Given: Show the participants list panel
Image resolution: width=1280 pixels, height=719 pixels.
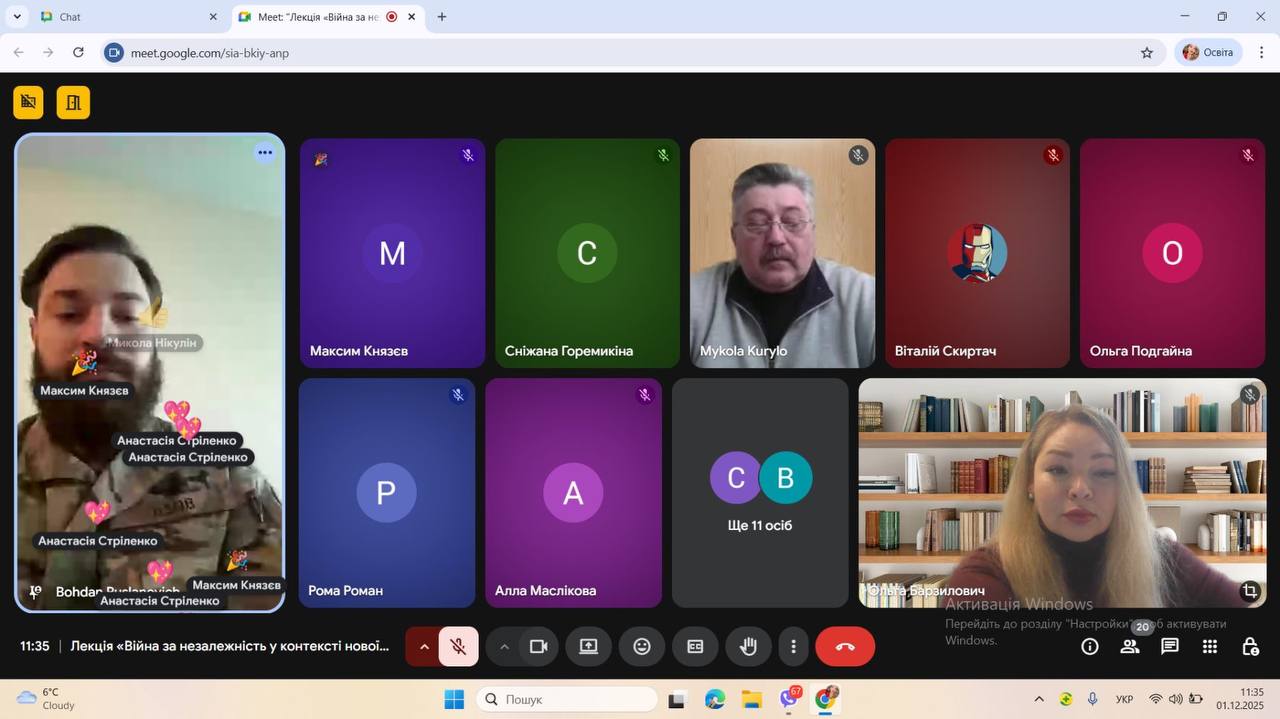Looking at the screenshot, I should click(1130, 647).
